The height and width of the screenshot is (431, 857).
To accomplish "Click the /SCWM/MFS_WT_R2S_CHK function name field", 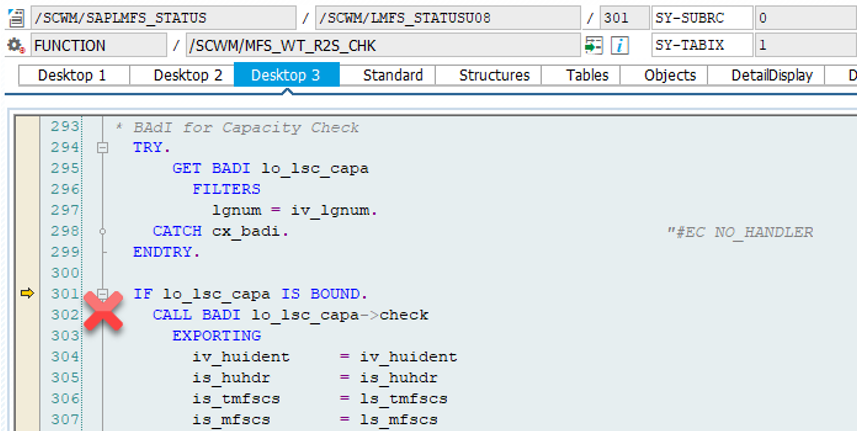I will (383, 45).
